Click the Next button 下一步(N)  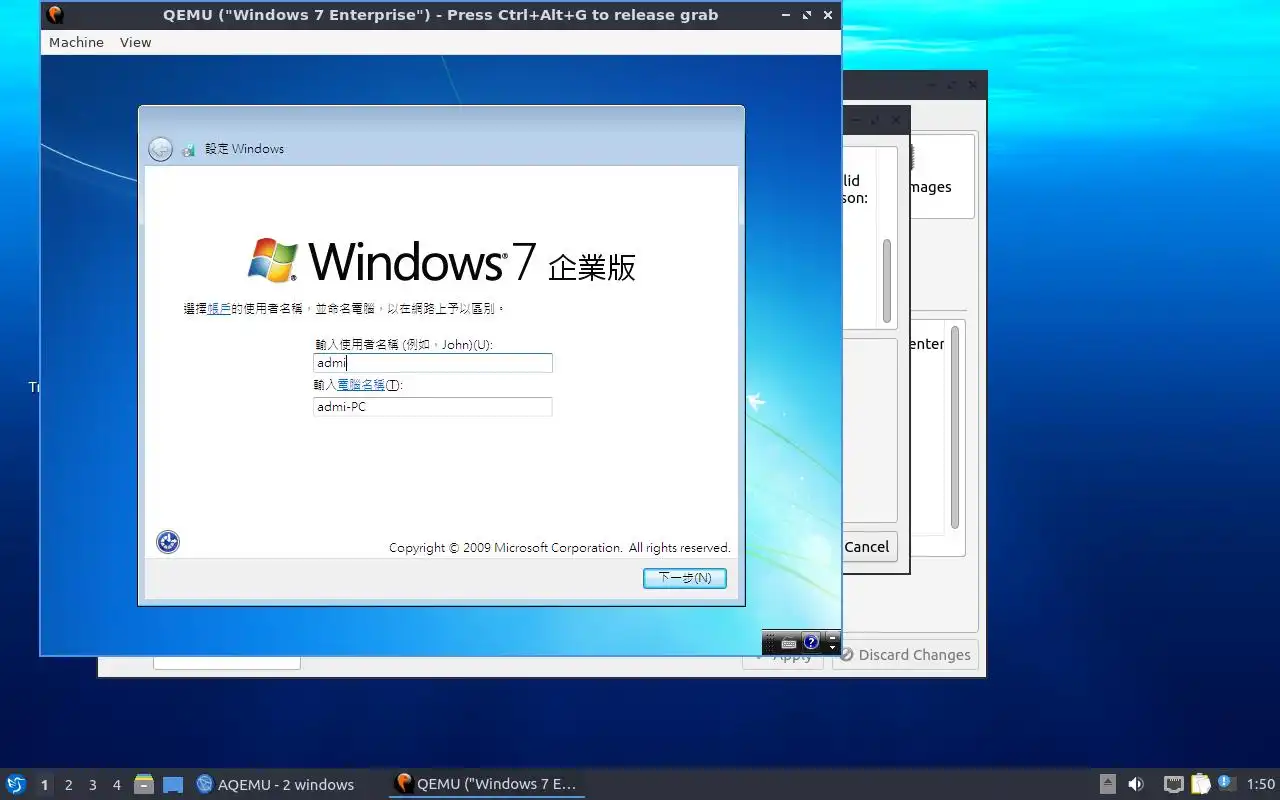pos(685,578)
